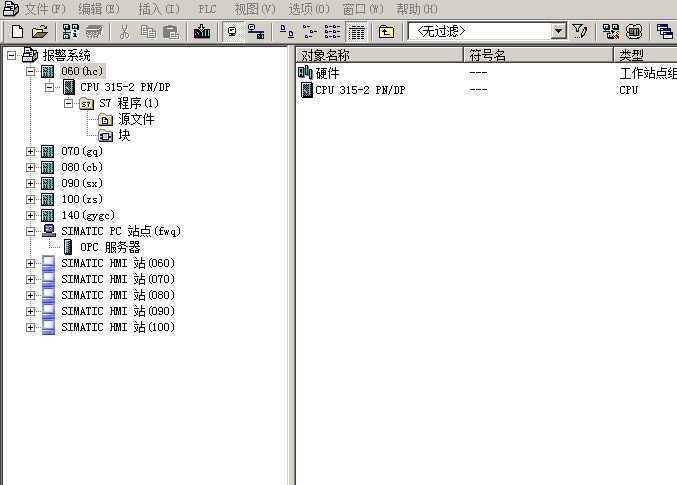
Task: Collapse the 报警系统 project root node
Action: point(12,55)
